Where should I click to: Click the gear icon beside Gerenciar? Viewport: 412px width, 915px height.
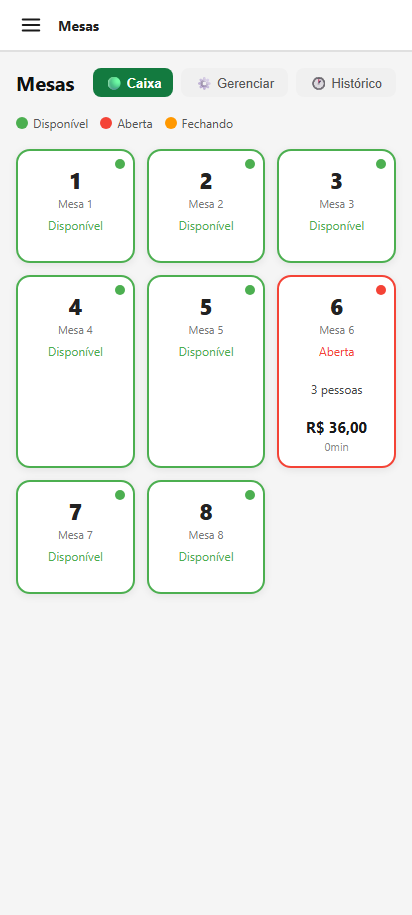(204, 83)
